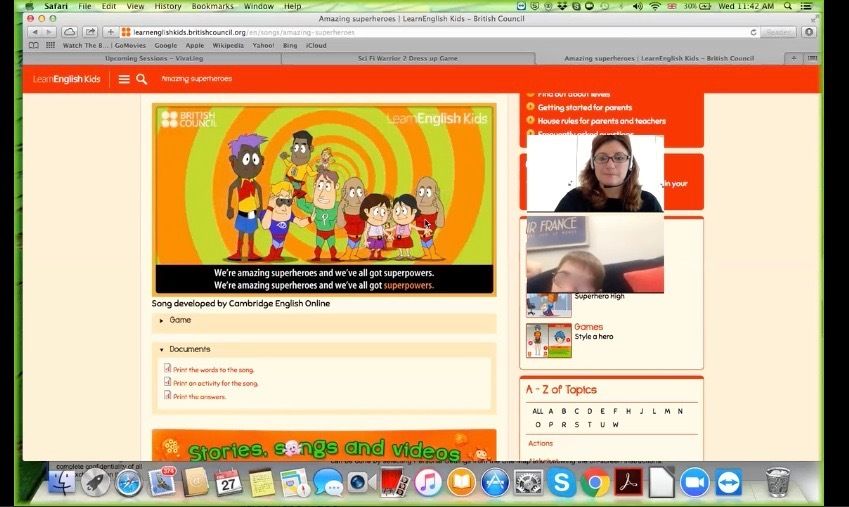
Task: Open iCloud Tabs cloud button
Action: [69, 32]
